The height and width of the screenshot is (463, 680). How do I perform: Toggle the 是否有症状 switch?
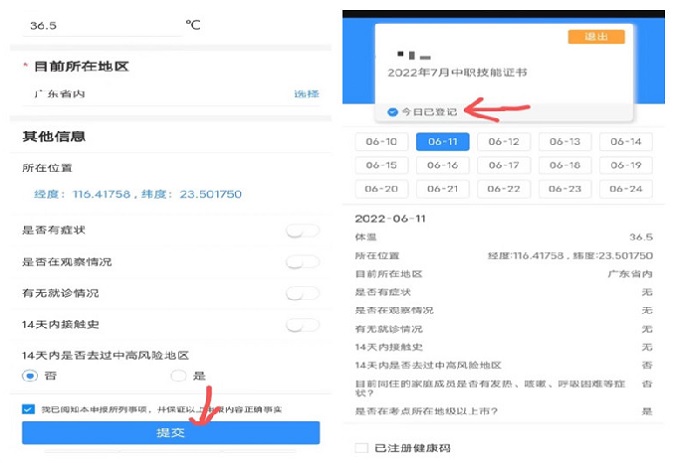tap(303, 231)
